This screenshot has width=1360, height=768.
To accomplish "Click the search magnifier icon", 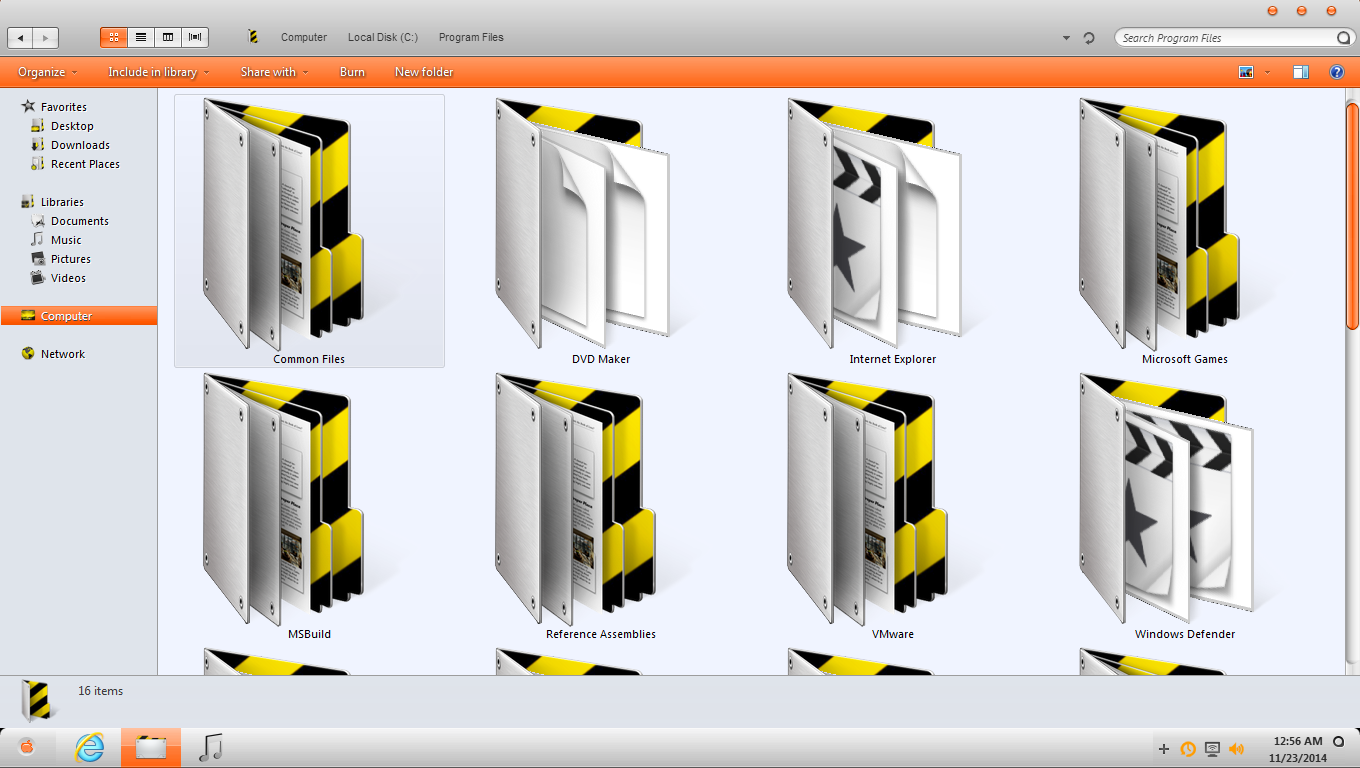I will click(x=1344, y=38).
